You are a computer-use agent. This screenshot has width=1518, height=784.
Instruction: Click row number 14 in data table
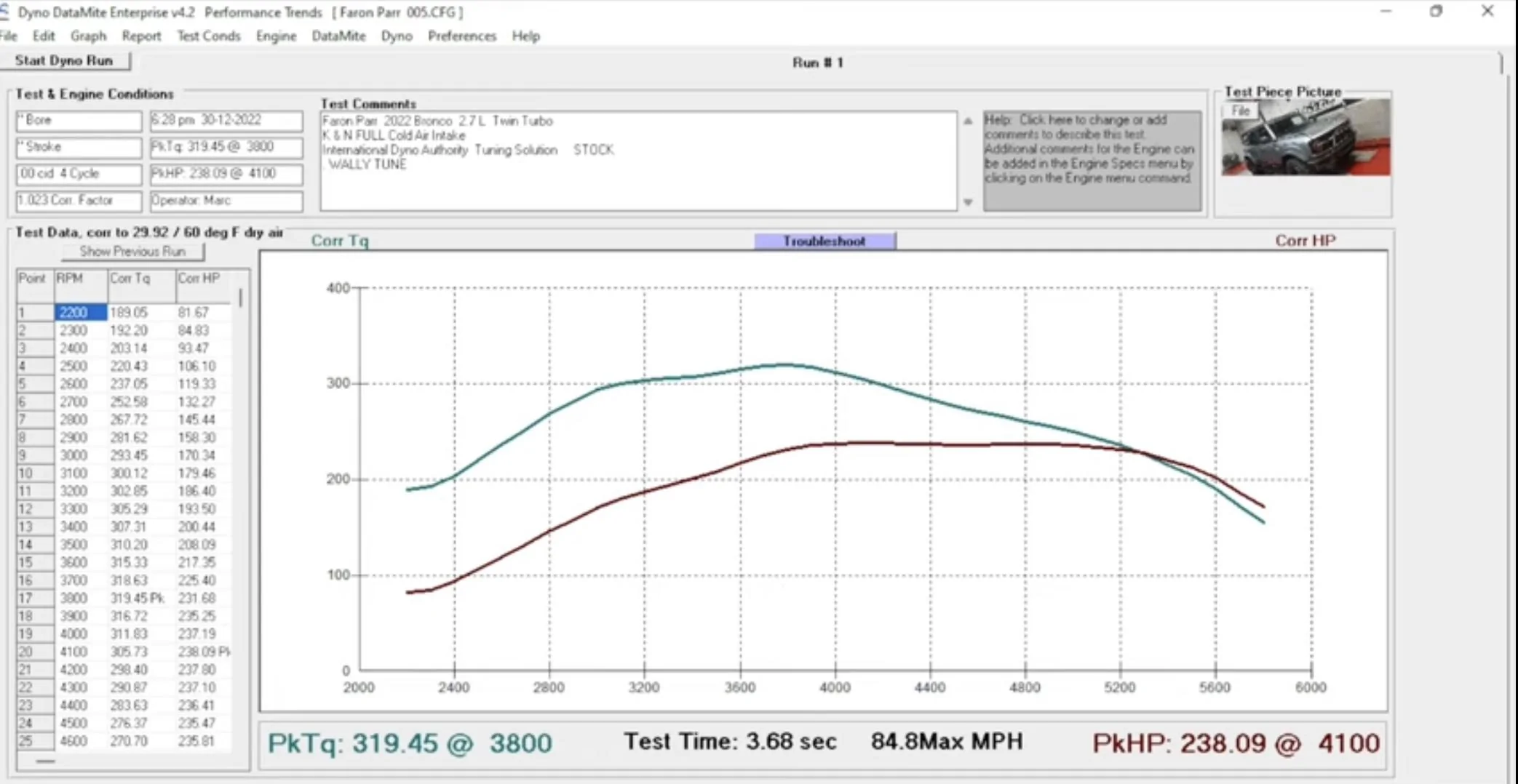click(35, 545)
